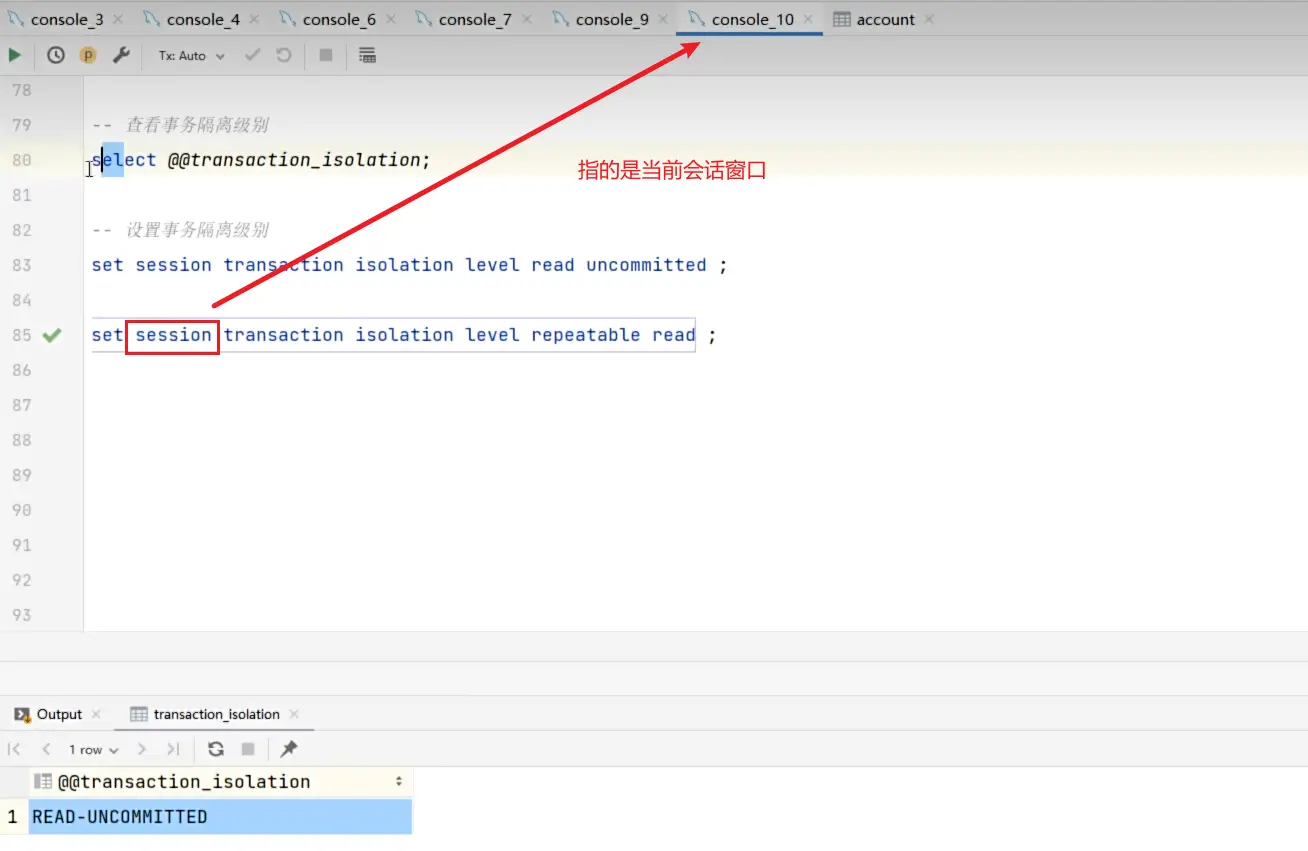This screenshot has height=851, width=1308.
Task: Click line number 90 in gutter
Action: click(21, 510)
